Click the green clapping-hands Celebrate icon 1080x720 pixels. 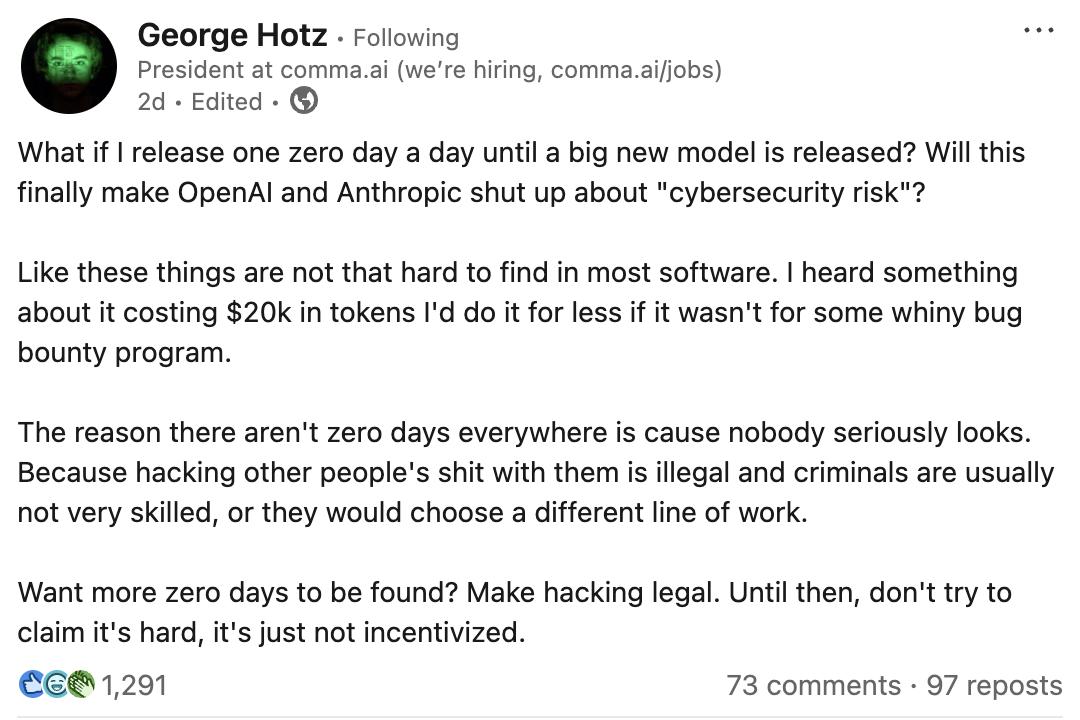point(80,684)
